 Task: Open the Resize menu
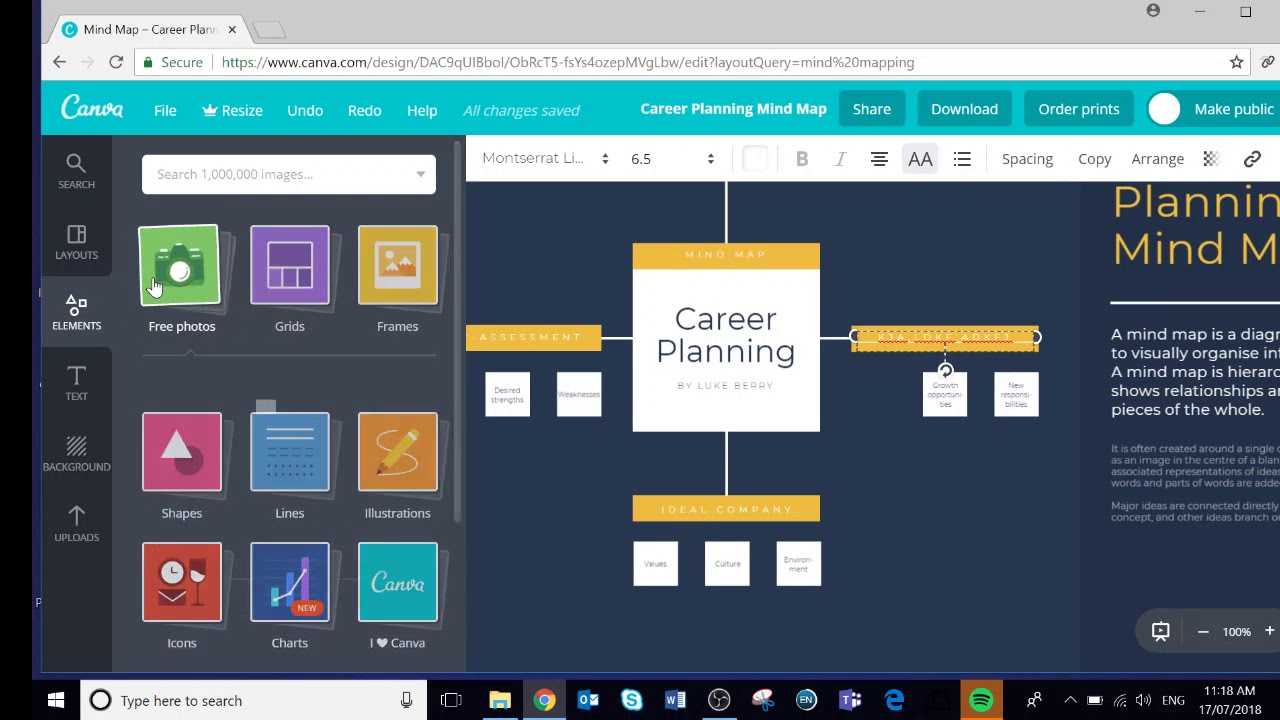coord(232,110)
